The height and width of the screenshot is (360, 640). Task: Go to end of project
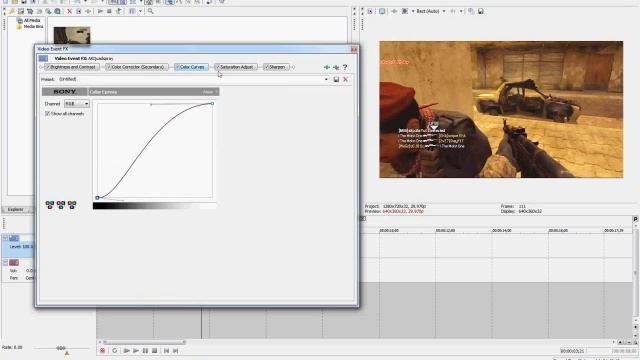(176, 351)
